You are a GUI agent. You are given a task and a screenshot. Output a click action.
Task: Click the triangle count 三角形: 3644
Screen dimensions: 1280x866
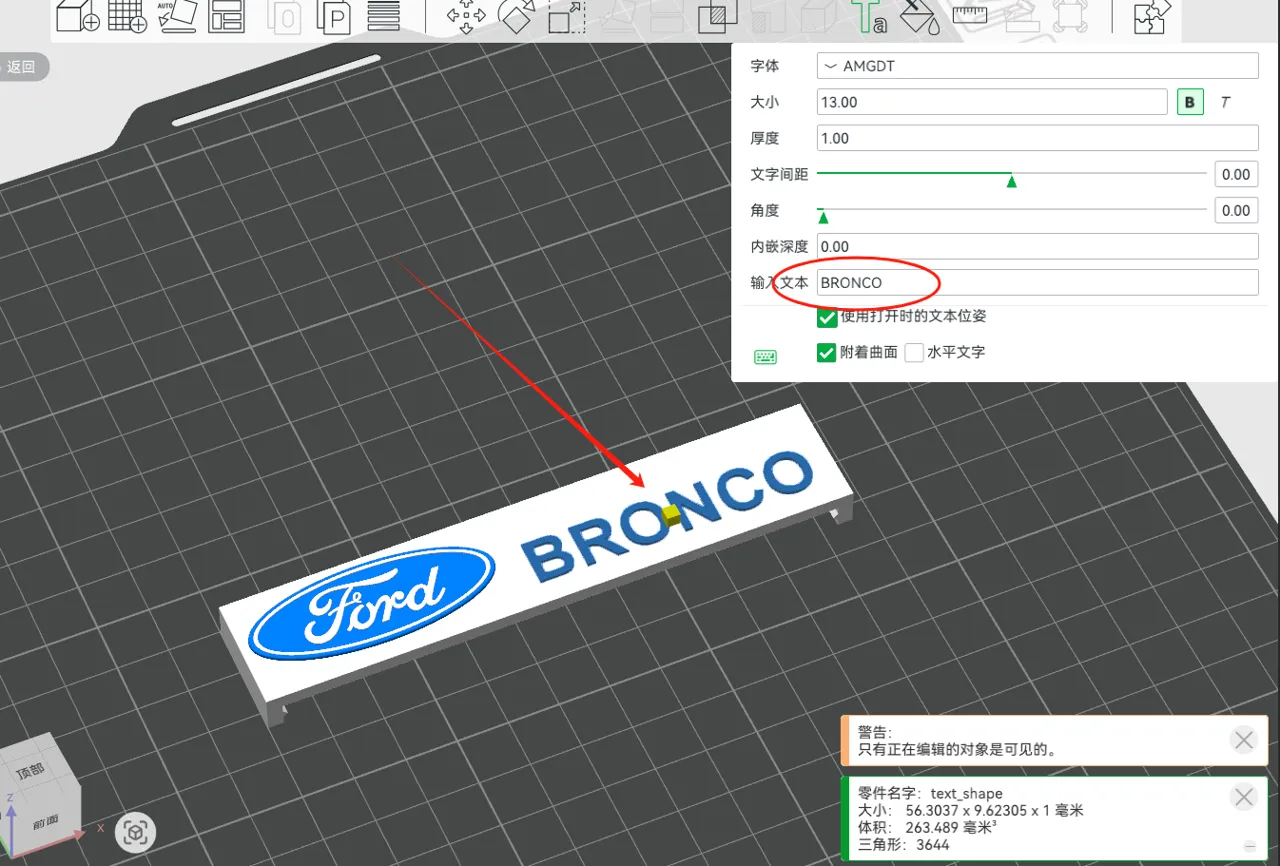[x=904, y=845]
